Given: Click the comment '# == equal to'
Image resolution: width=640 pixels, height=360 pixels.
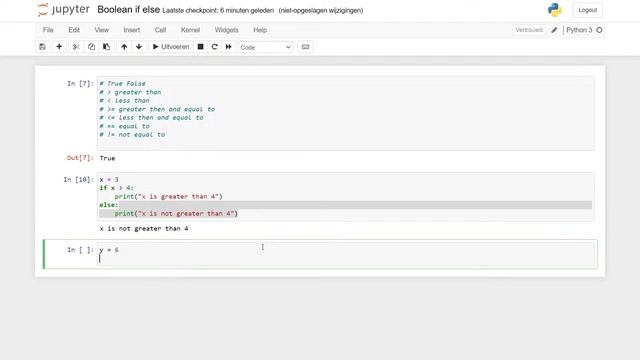Looking at the screenshot, I should (124, 126).
